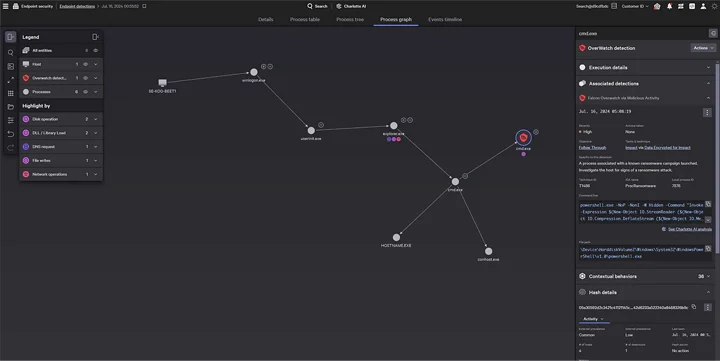Open graph search magnifier tool

pyautogui.click(x=11, y=53)
